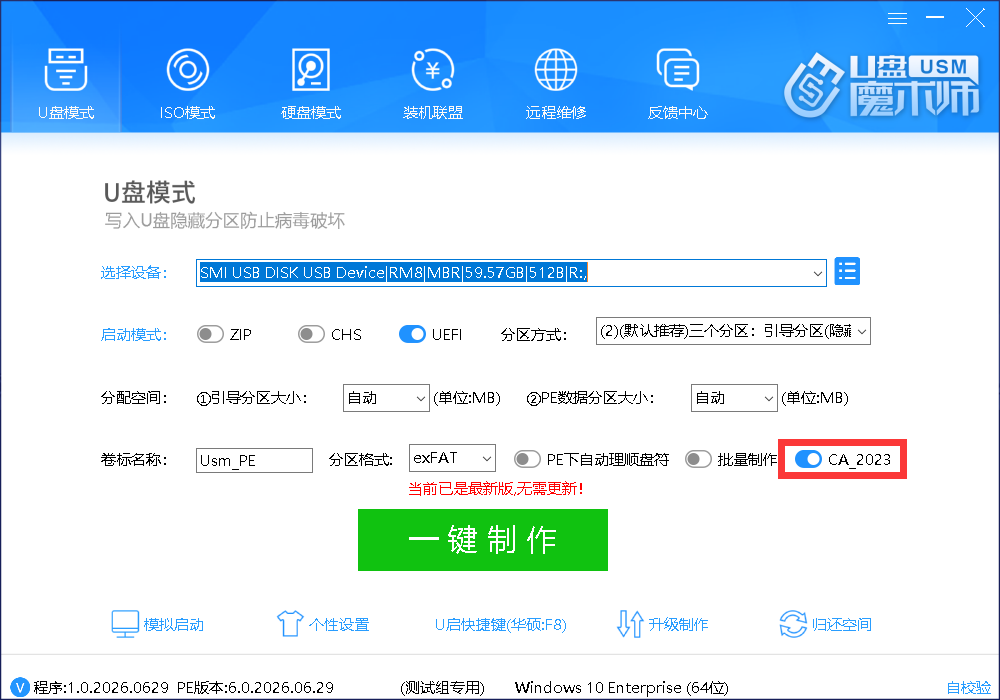Enable 批量制作 batch switch
The image size is (1000, 700).
pos(698,459)
